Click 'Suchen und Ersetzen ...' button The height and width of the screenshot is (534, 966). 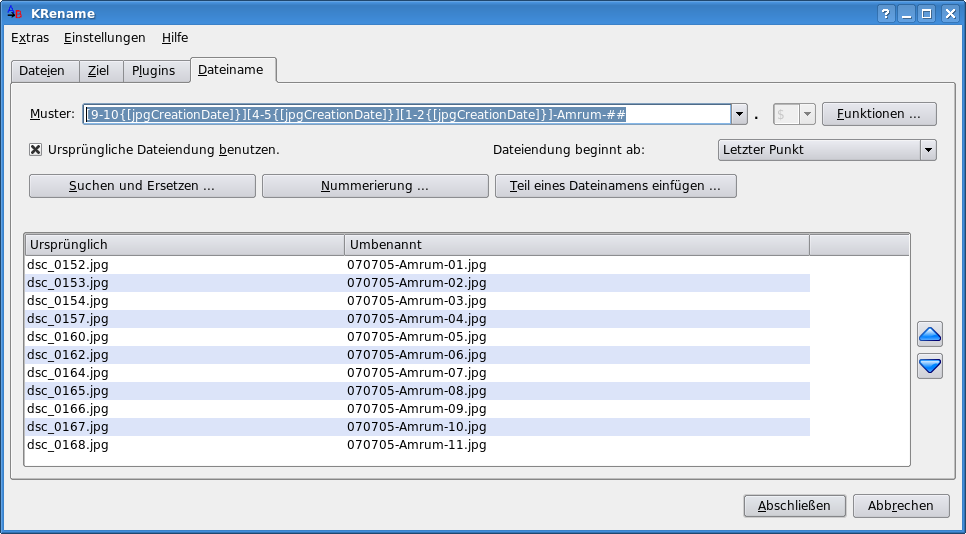141,186
